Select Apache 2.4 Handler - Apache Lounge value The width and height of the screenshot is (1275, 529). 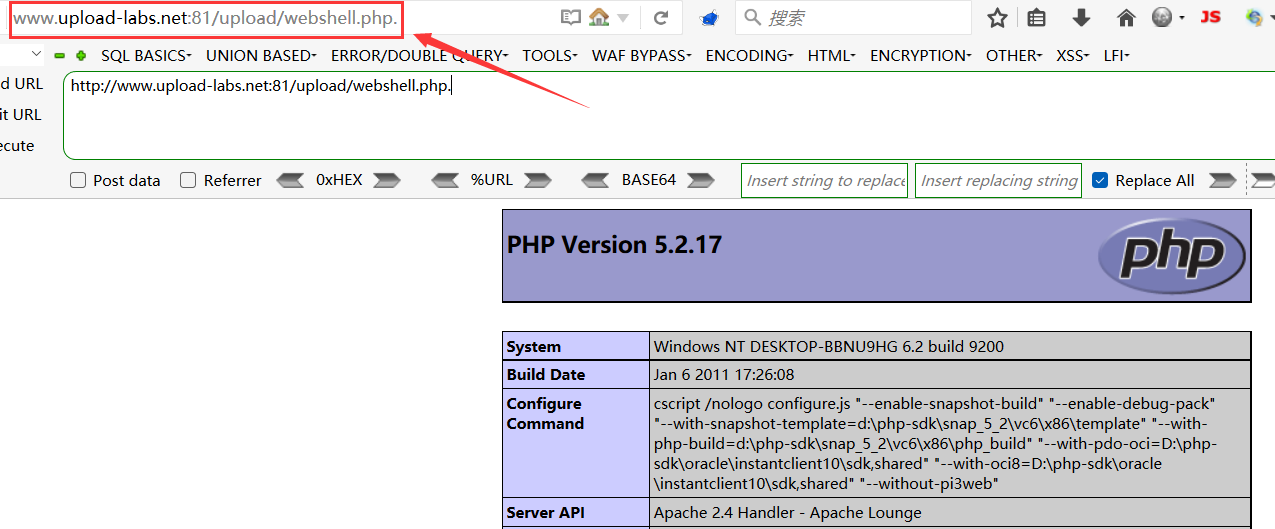(x=788, y=513)
